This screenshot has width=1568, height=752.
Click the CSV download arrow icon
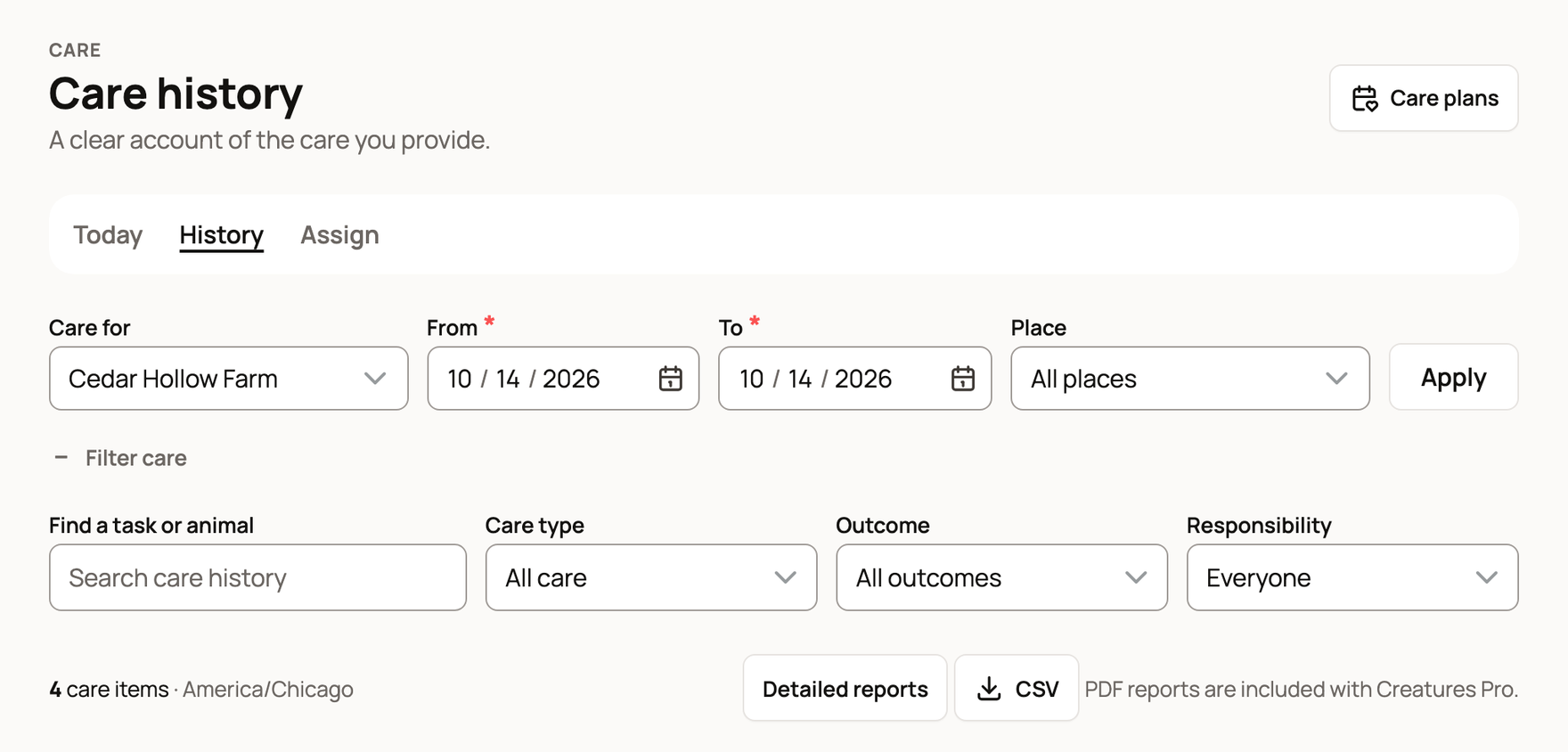click(x=989, y=689)
